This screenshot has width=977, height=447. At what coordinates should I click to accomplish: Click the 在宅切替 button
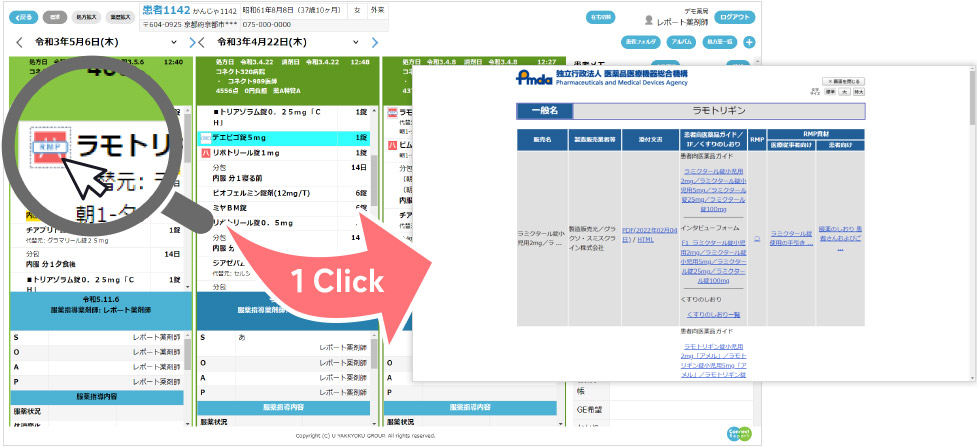pos(601,17)
